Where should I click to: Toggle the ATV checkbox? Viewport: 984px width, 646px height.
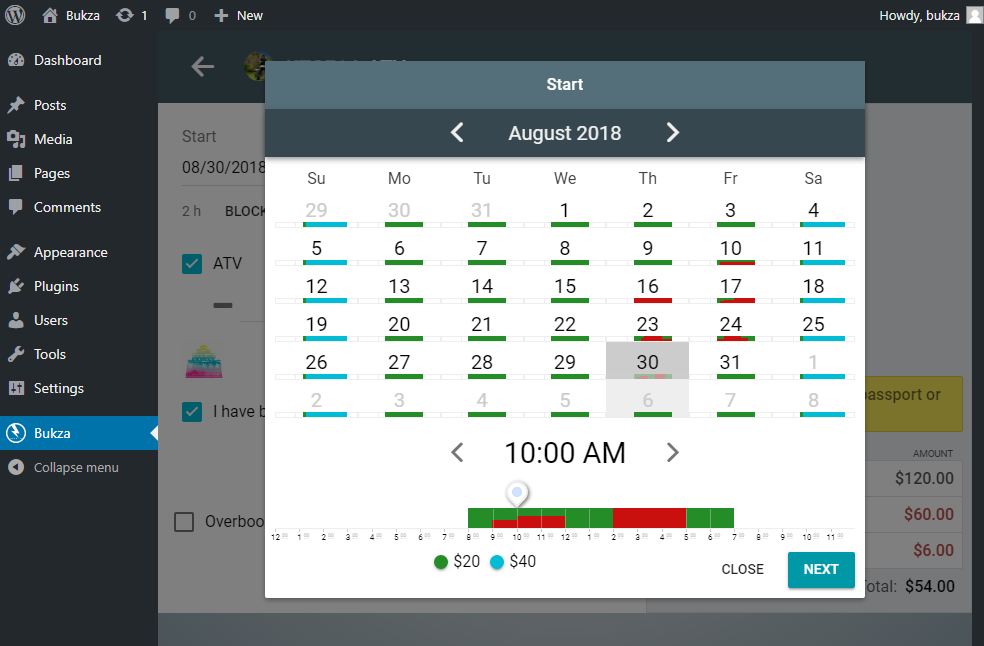(x=192, y=264)
